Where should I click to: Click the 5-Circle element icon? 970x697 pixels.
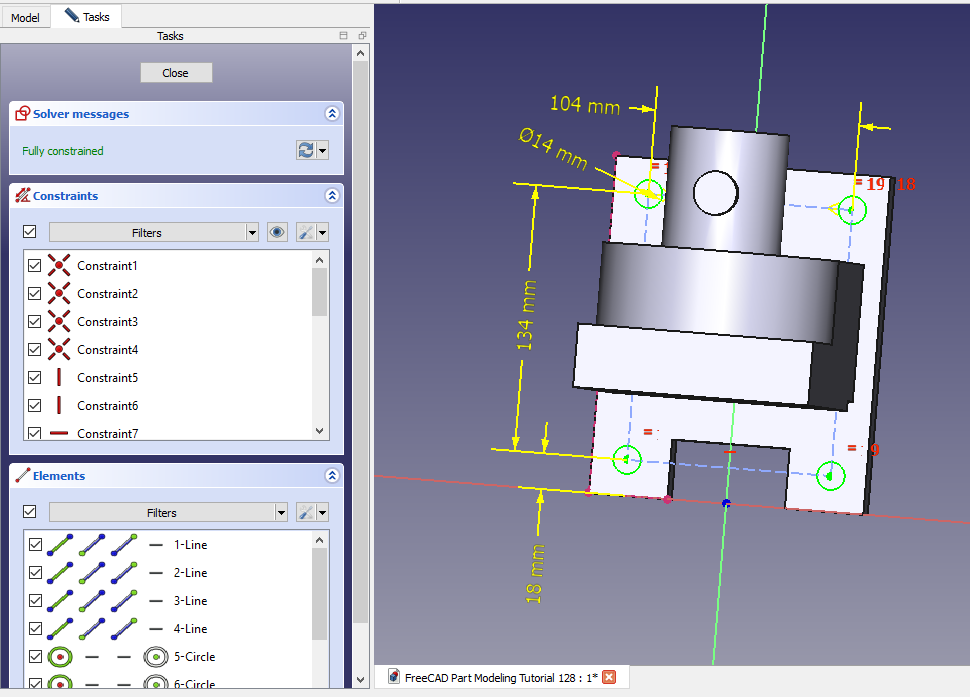coord(59,657)
